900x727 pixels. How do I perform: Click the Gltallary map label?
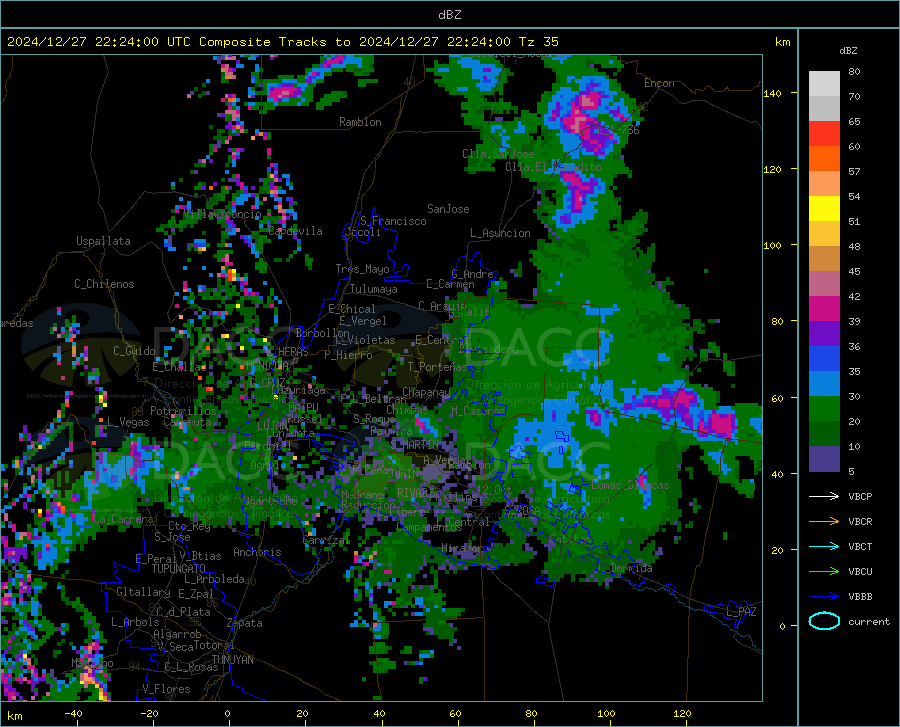143,592
